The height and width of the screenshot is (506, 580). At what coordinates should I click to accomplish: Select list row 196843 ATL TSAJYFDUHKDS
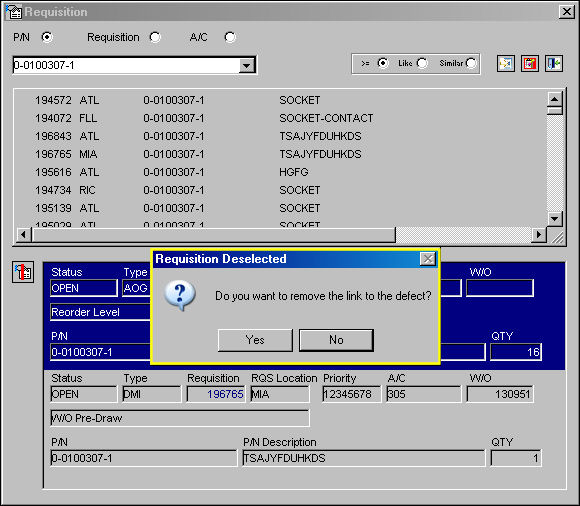pyautogui.click(x=280, y=136)
